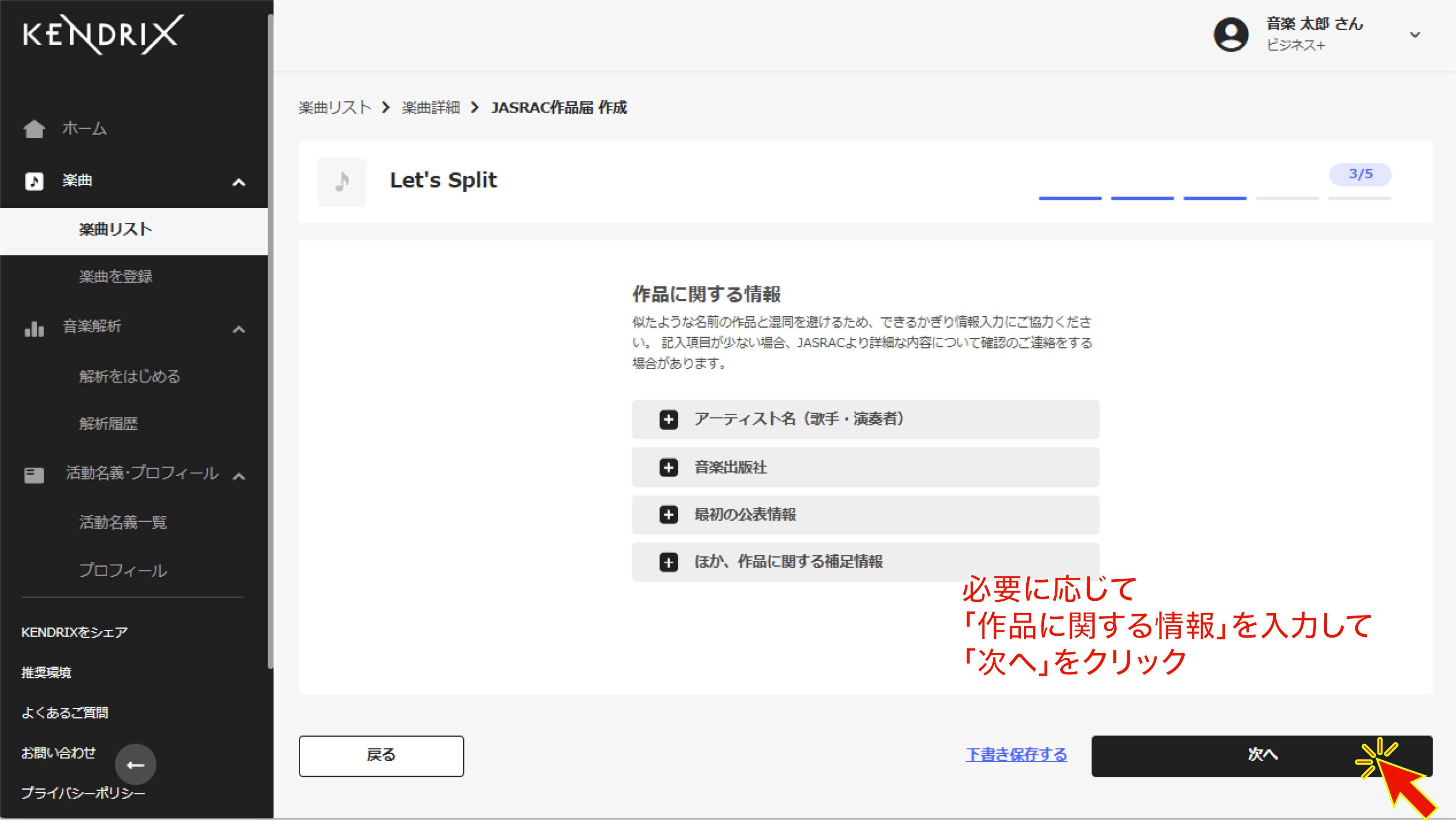The image size is (1456, 821).
Task: Click plus icon for 音楽出版社
Action: 669,468
